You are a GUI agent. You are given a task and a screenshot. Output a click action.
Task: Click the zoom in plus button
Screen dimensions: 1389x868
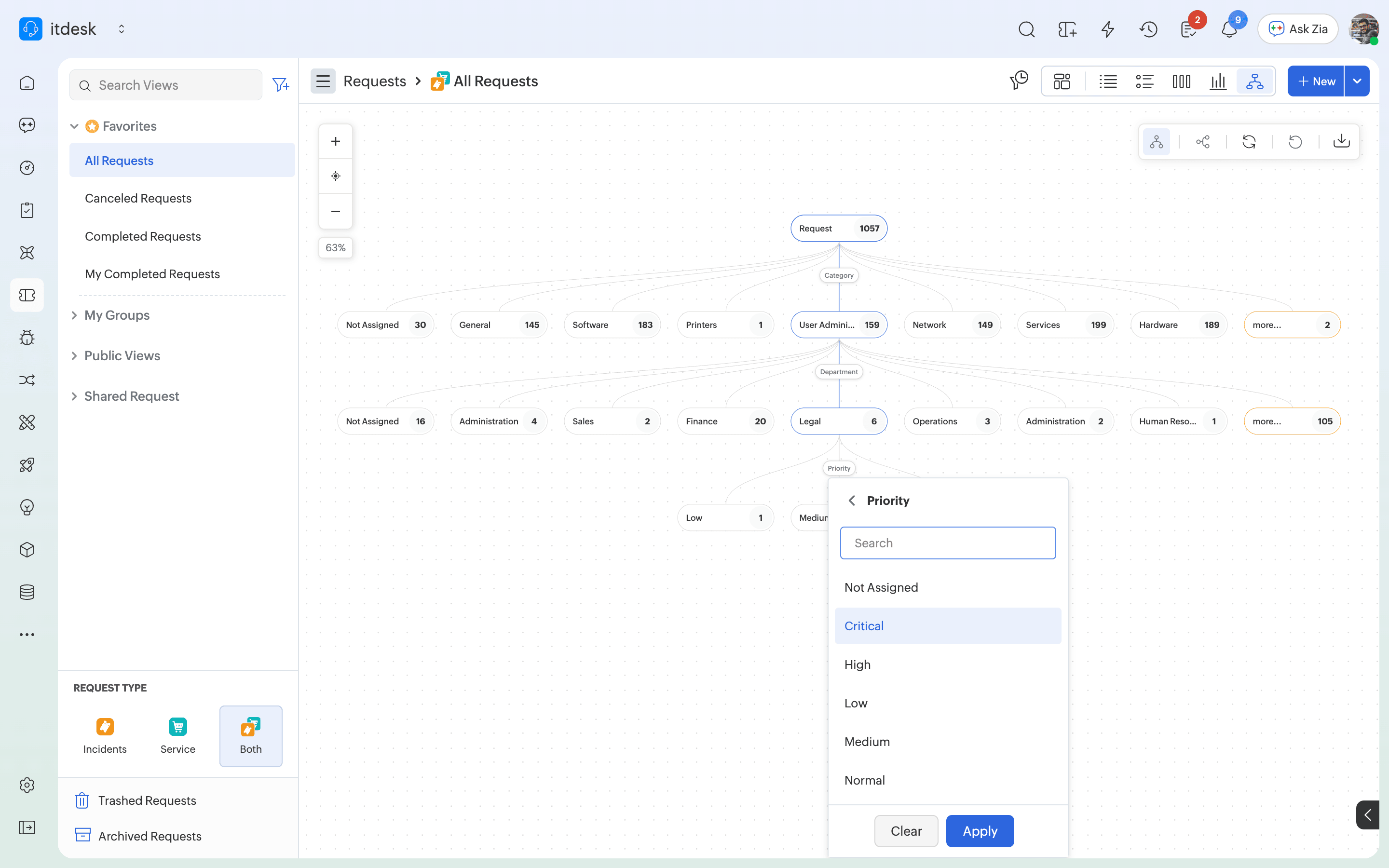tap(336, 141)
